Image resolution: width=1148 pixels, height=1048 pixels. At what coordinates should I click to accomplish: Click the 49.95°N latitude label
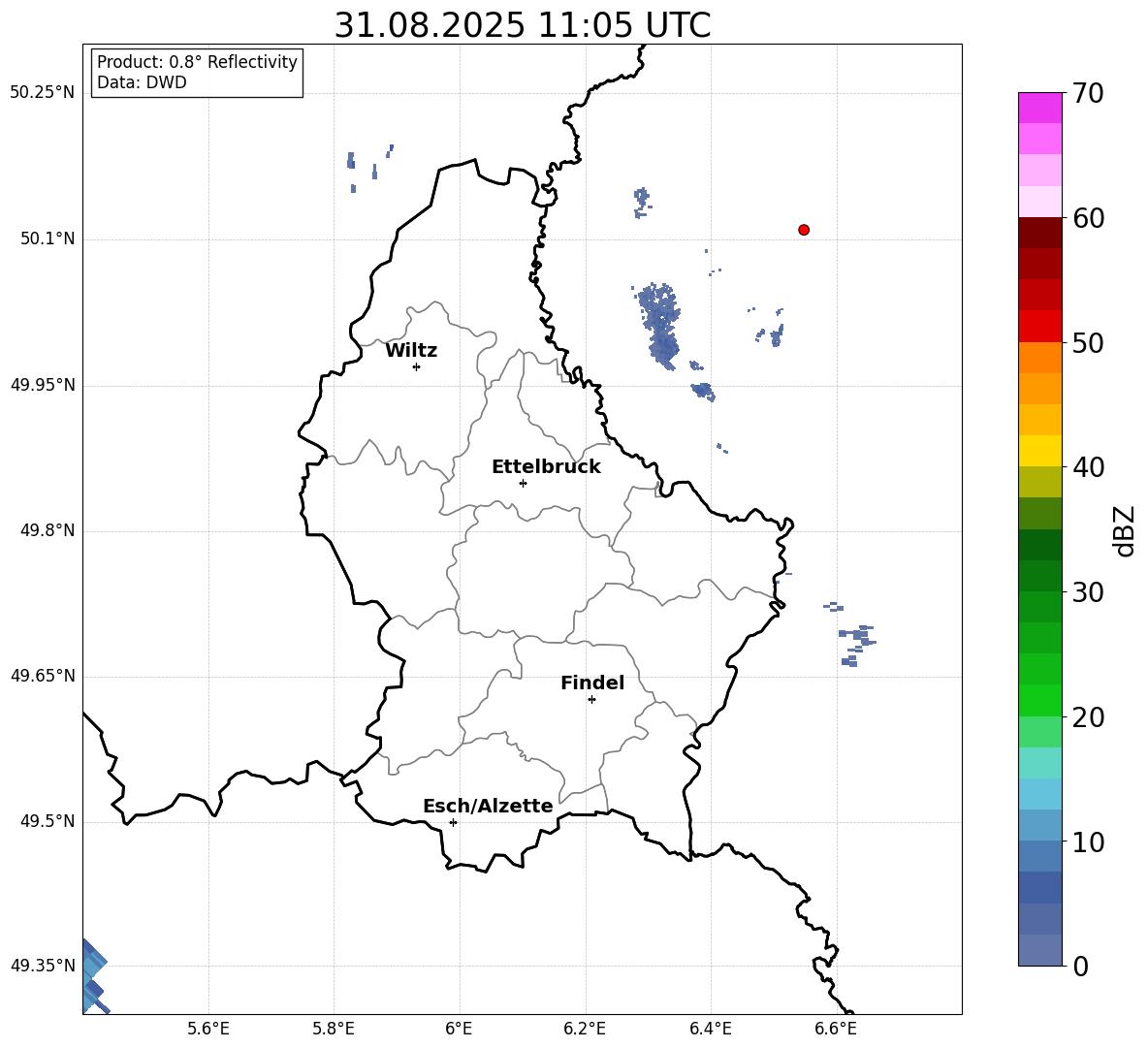[x=43, y=385]
